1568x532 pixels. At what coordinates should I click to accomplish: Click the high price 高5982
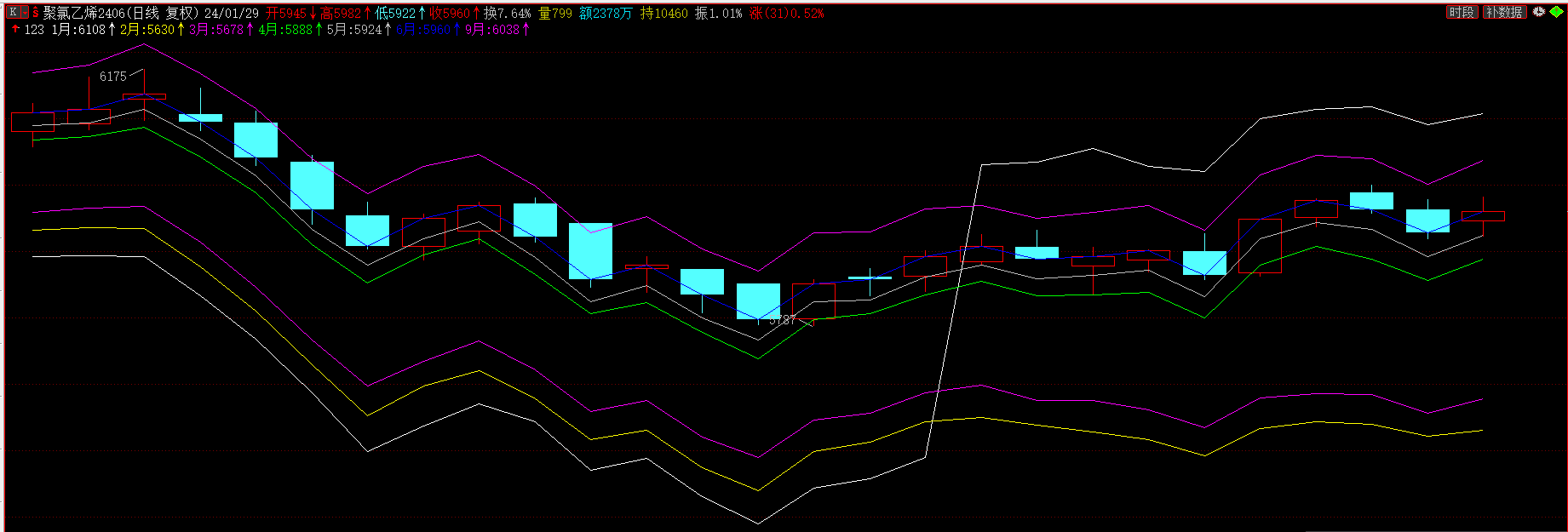[x=341, y=13]
